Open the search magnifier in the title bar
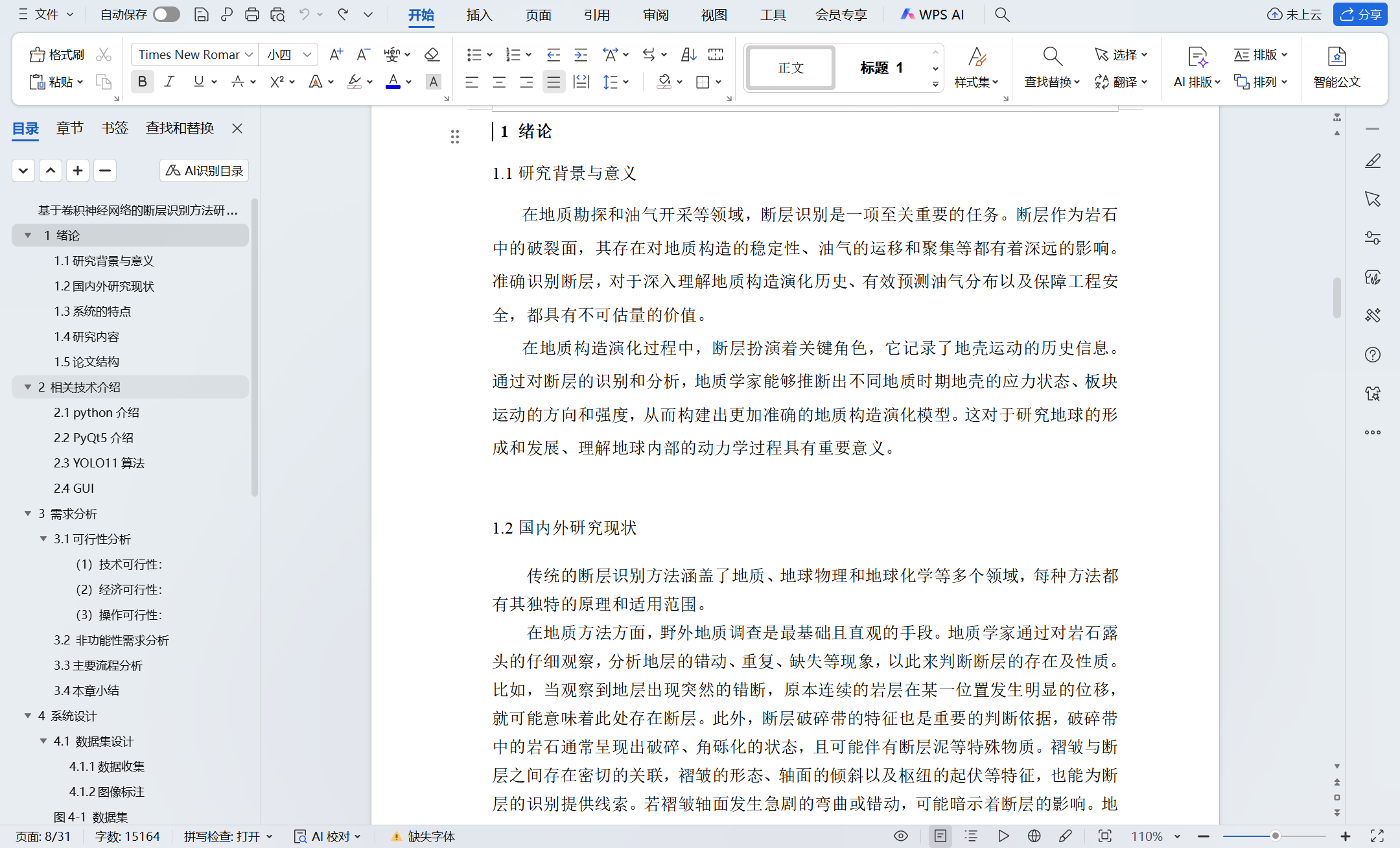 tap(1002, 14)
